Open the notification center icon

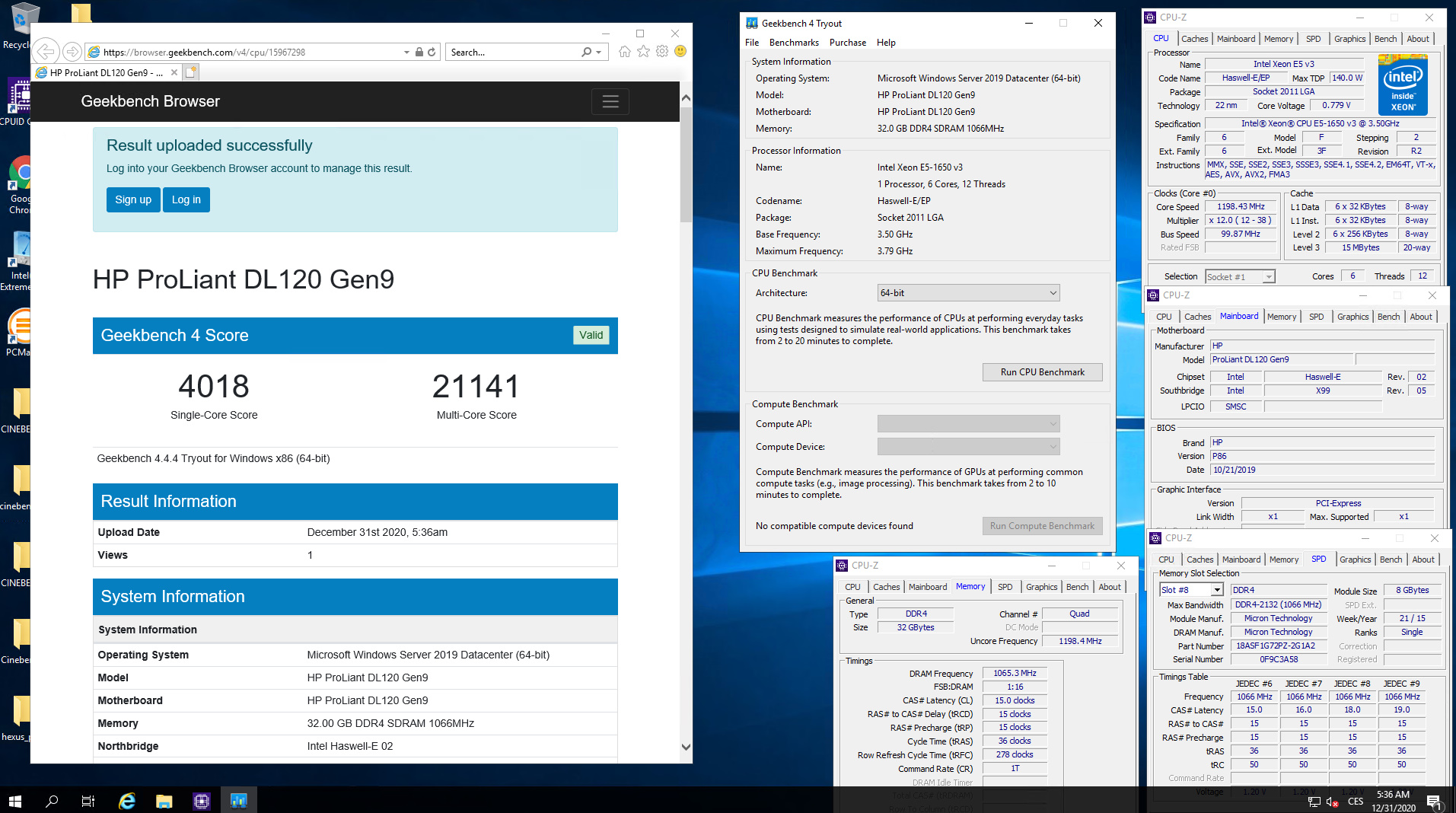point(1434,801)
